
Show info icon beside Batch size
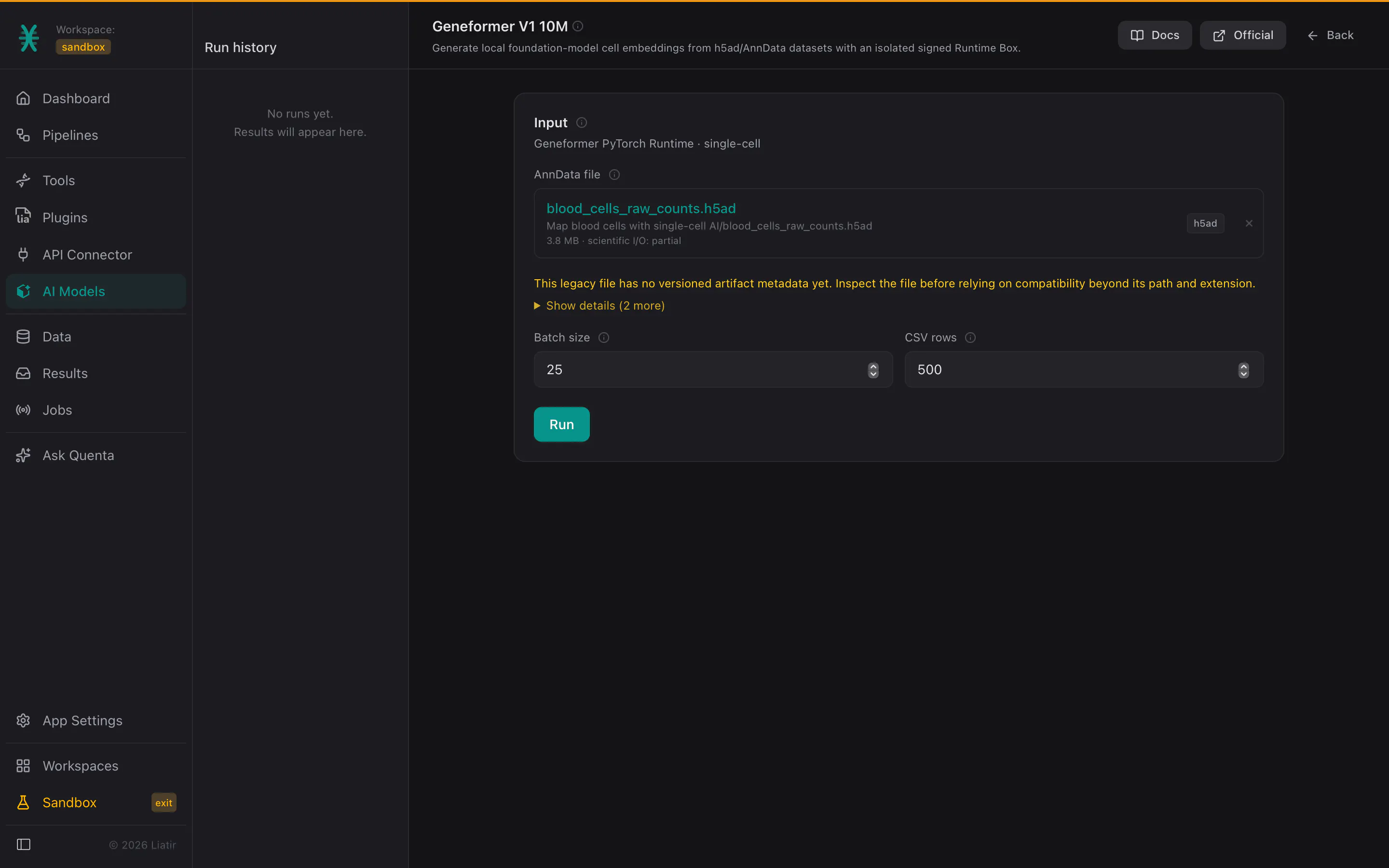tap(604, 338)
